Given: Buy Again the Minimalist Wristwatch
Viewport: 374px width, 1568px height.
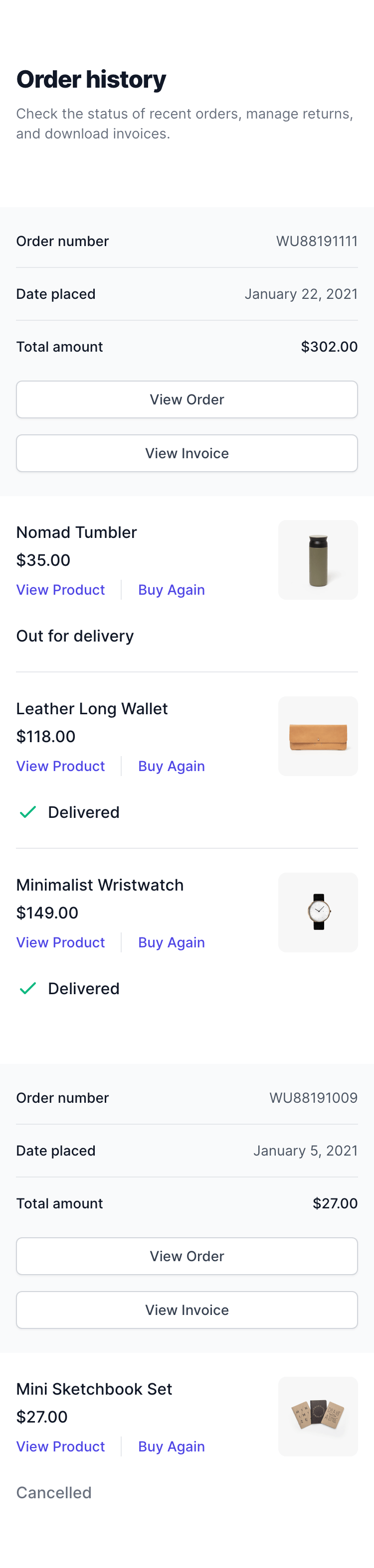Looking at the screenshot, I should tap(171, 943).
